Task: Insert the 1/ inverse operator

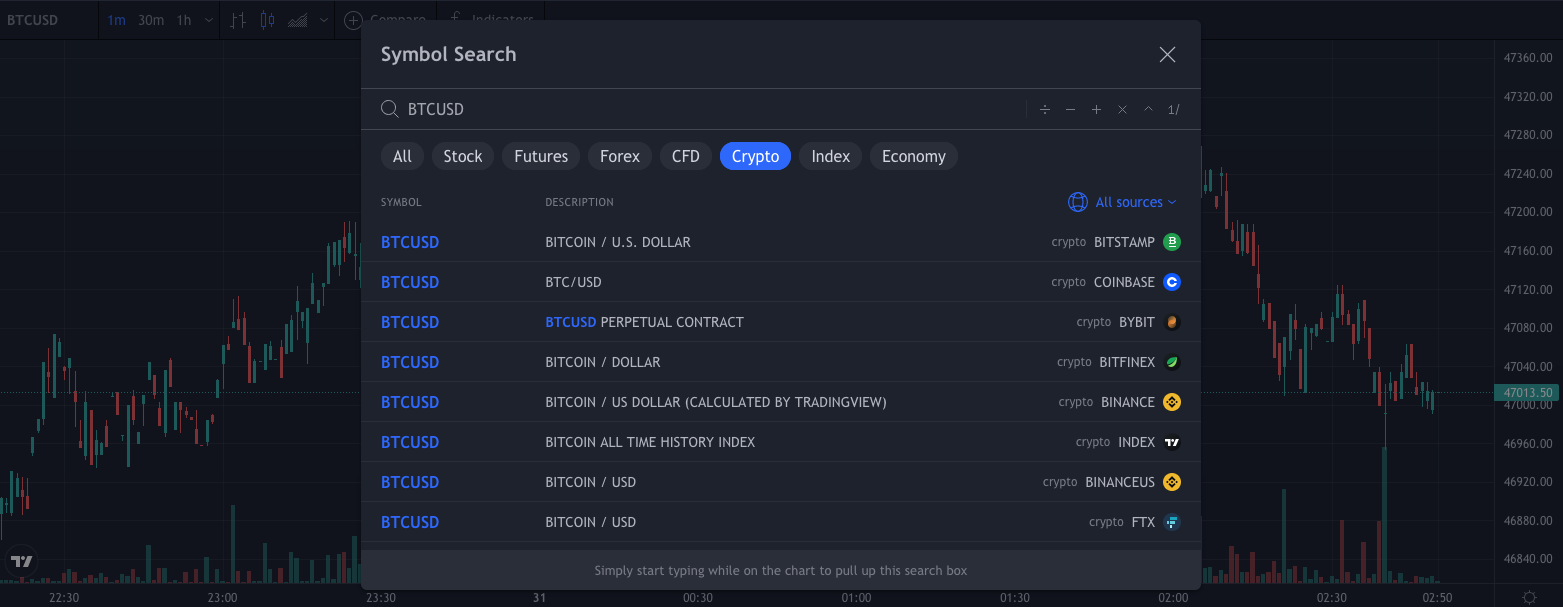Action: (x=1174, y=110)
